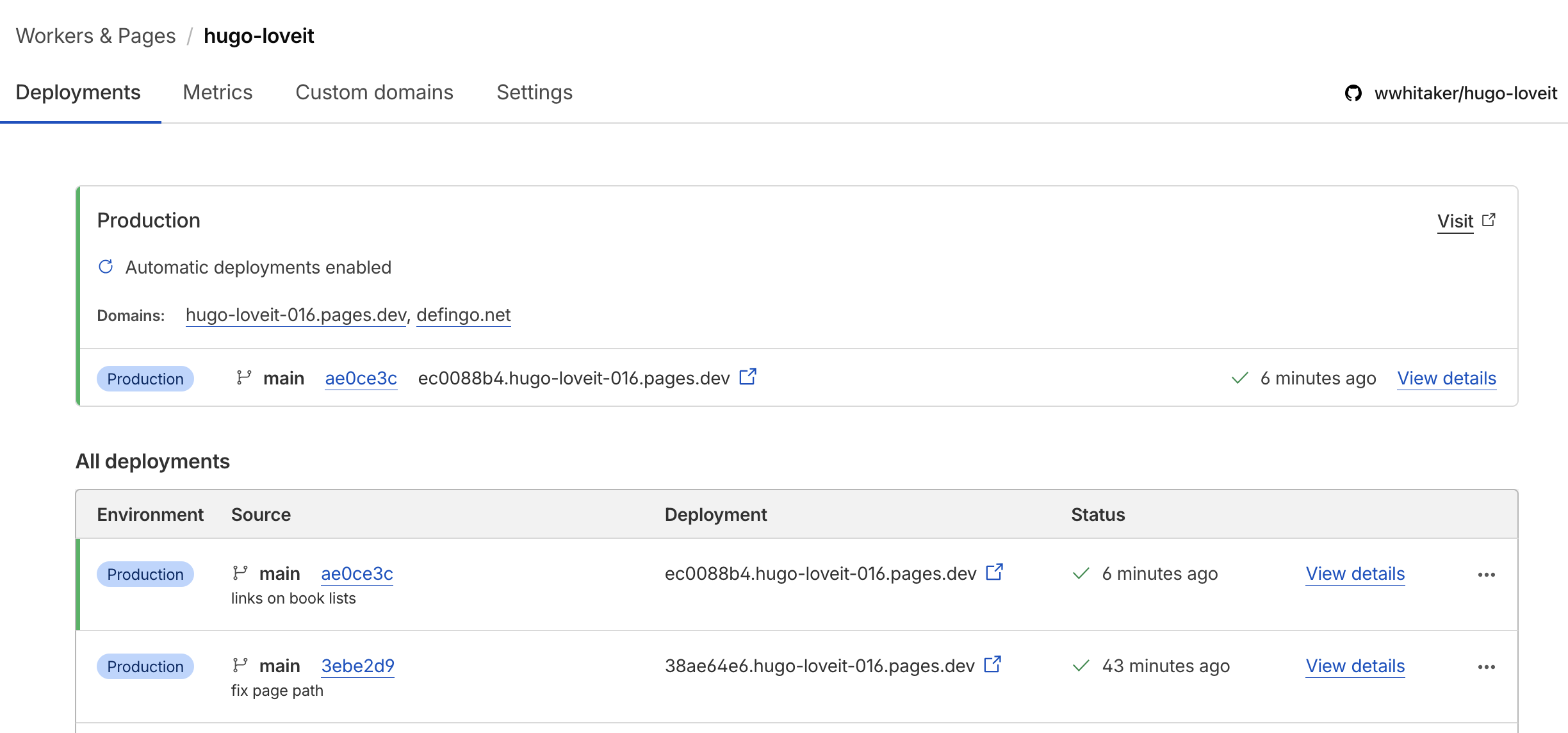Click Environment column header

(x=151, y=515)
